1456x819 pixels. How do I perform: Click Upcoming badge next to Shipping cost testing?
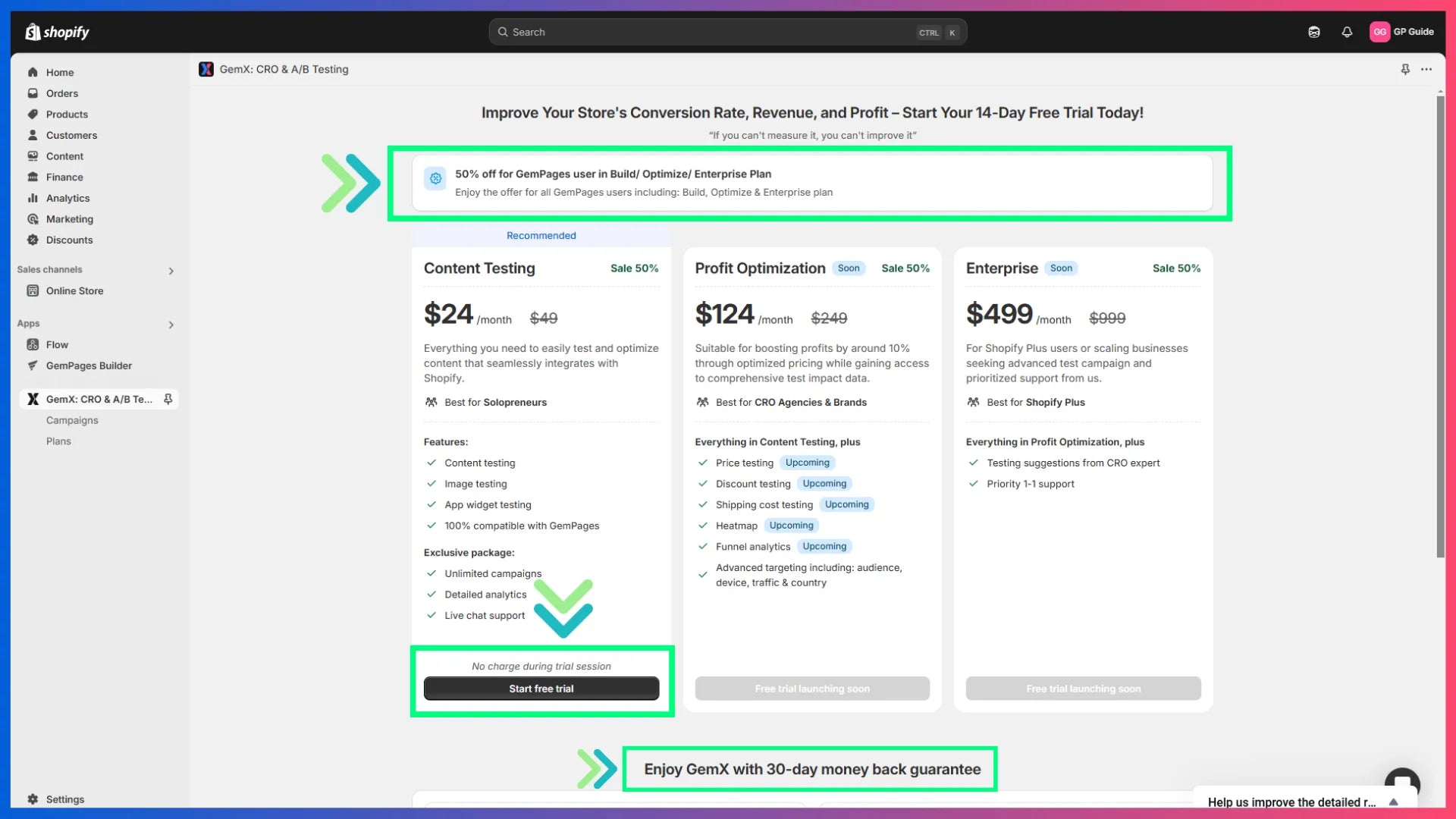coord(847,504)
